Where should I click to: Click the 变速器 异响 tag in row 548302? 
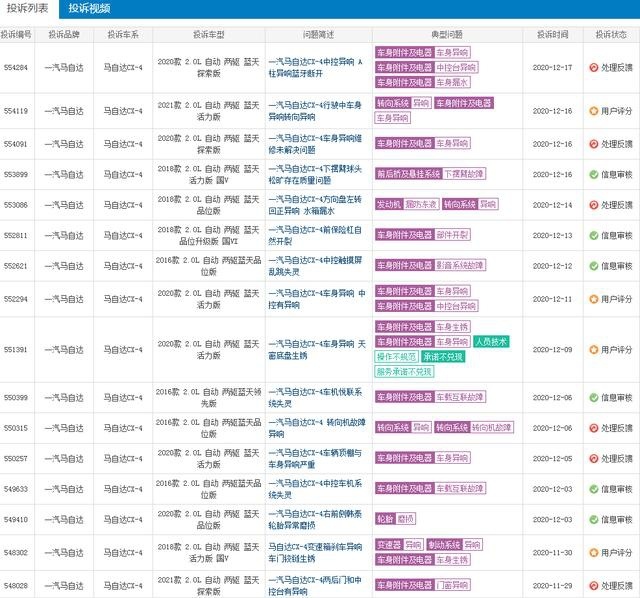(x=399, y=545)
